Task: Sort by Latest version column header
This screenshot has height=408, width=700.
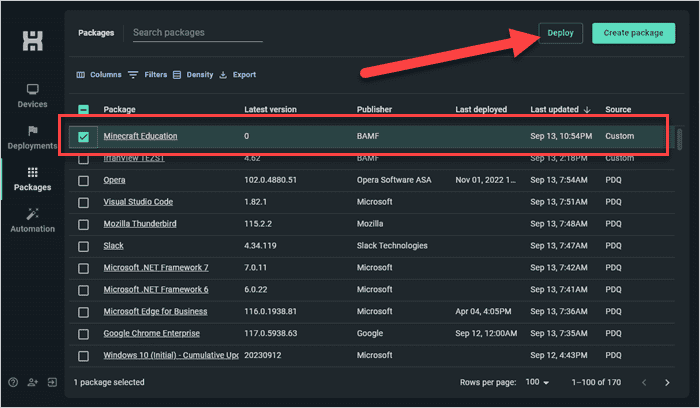Action: (270, 109)
